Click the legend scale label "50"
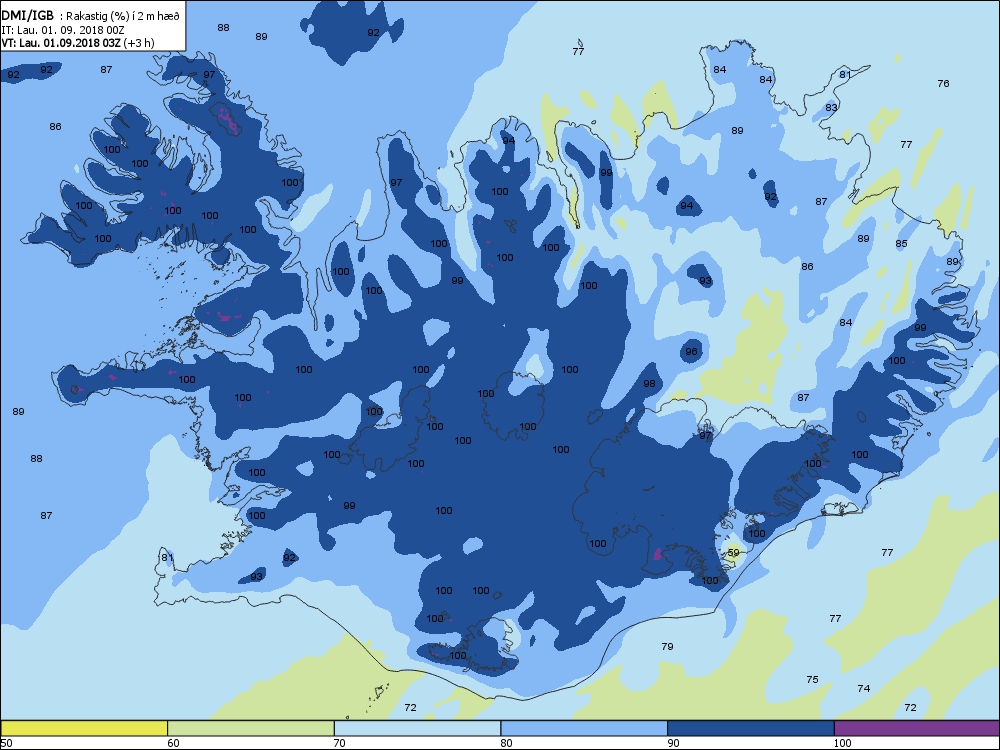Screen dimensions: 1000x750 click(x=6, y=743)
